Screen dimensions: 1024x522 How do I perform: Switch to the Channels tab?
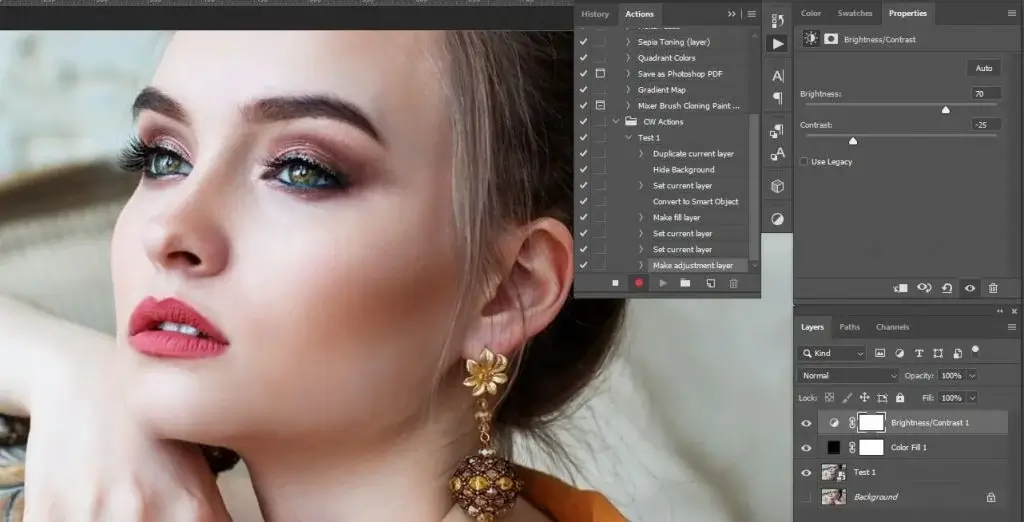tap(893, 327)
